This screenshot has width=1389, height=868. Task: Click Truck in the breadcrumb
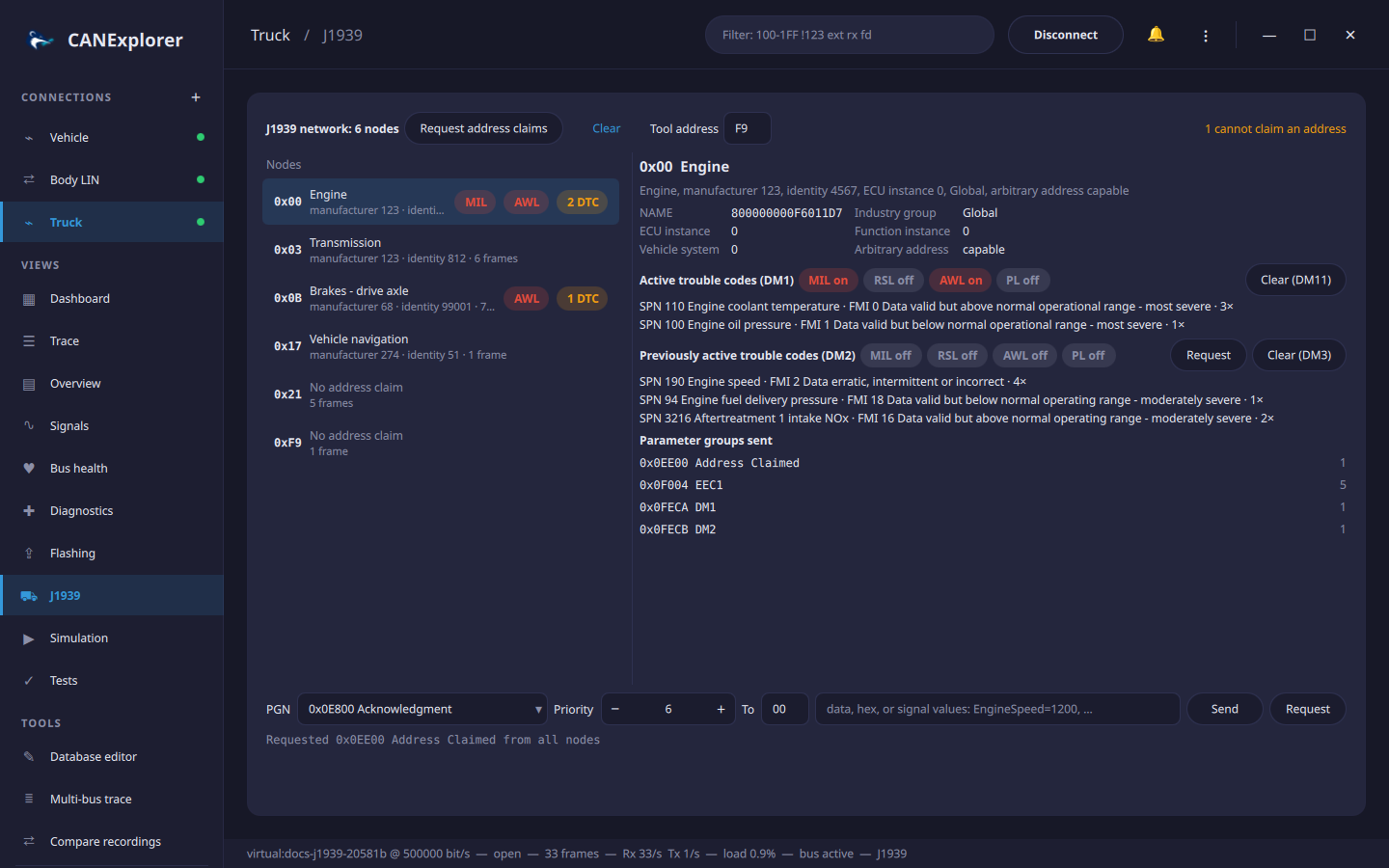click(270, 35)
